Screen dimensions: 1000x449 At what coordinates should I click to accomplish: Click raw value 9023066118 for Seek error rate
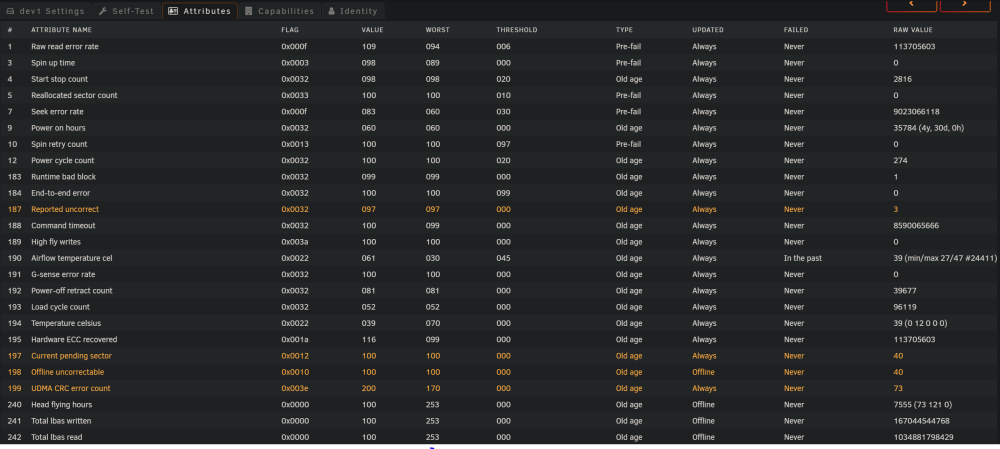pyautogui.click(x=916, y=112)
